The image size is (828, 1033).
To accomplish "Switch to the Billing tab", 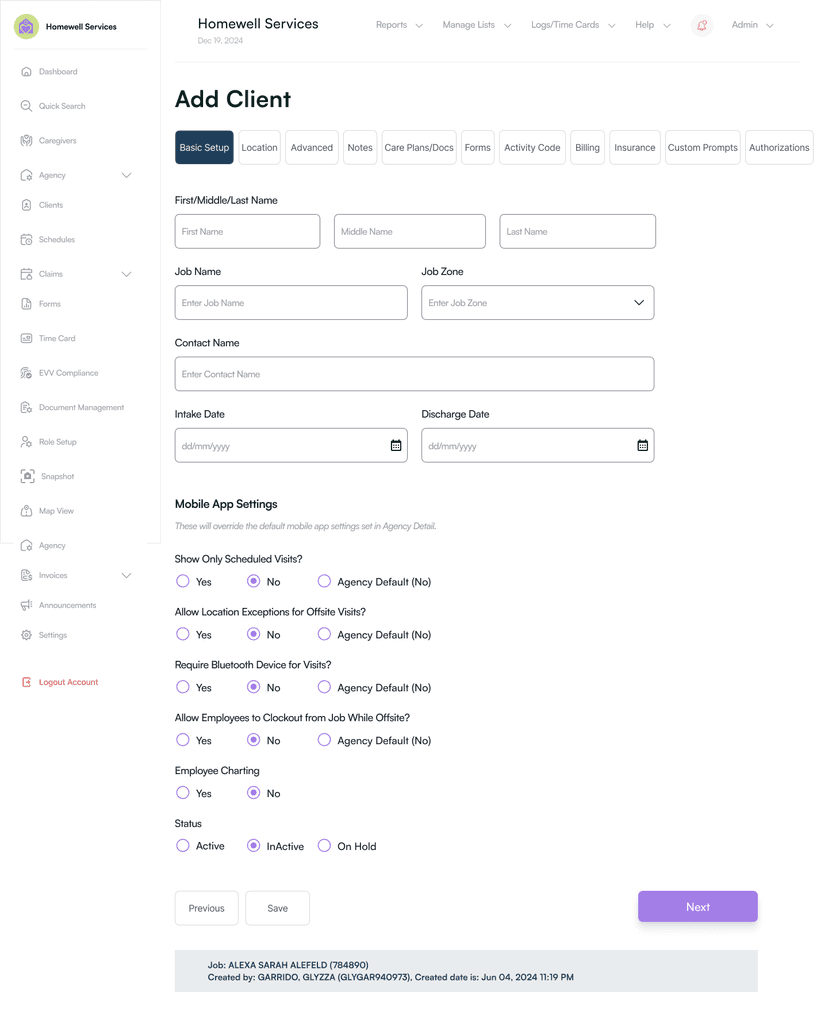I will 587,148.
